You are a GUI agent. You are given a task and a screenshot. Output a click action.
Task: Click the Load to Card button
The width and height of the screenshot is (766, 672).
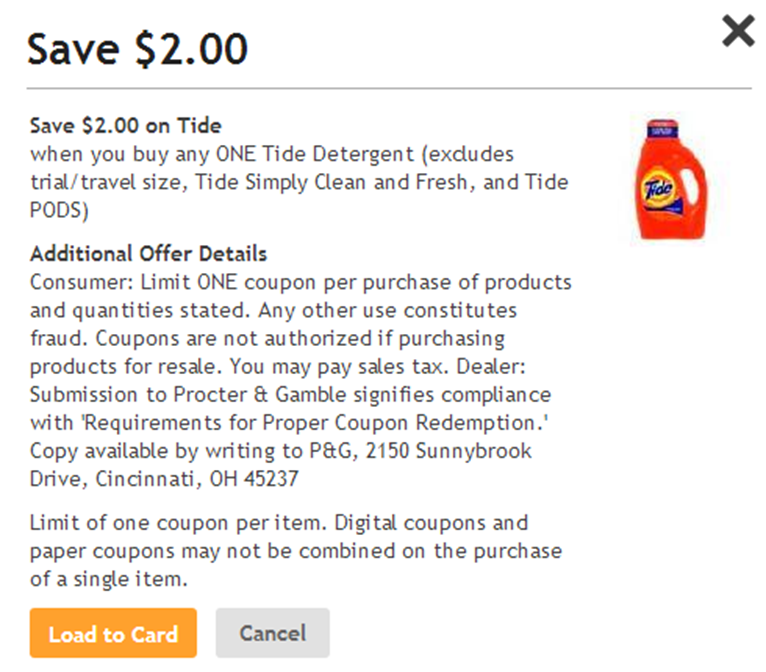click(113, 632)
